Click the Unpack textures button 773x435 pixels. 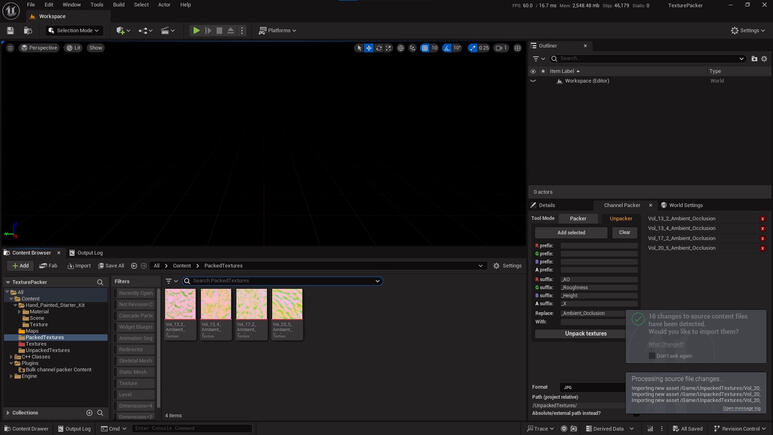pyautogui.click(x=586, y=334)
